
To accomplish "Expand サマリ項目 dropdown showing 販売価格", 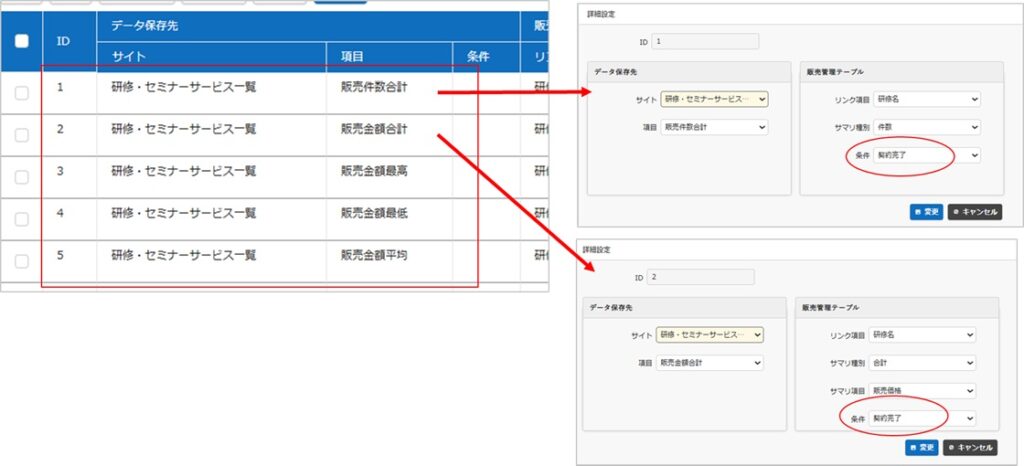I will (x=923, y=390).
